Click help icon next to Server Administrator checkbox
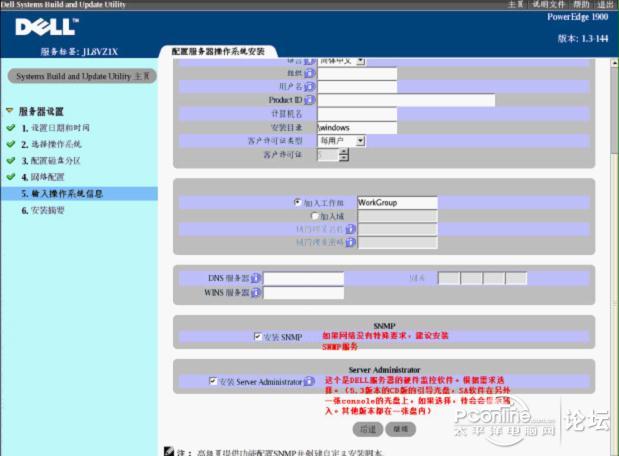 (310, 382)
